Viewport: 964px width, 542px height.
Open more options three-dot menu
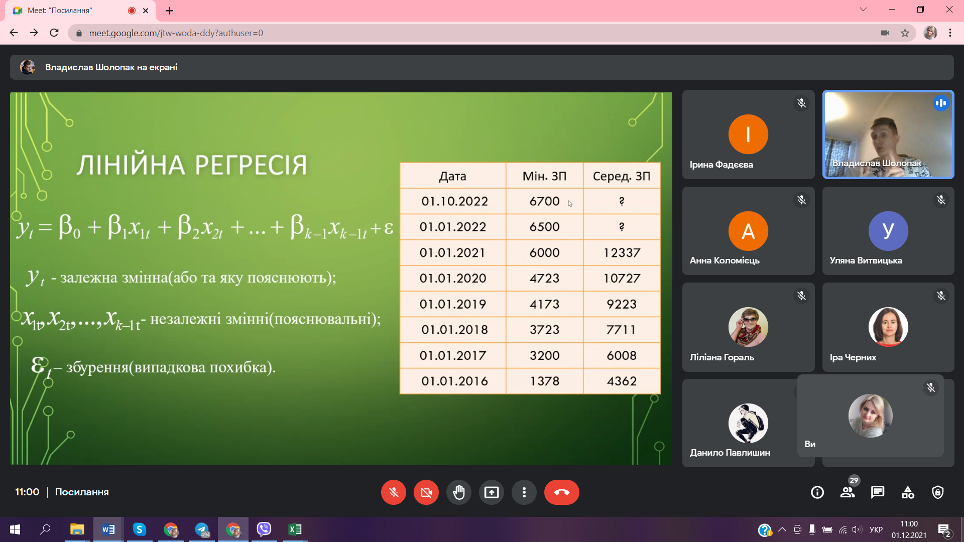[524, 492]
